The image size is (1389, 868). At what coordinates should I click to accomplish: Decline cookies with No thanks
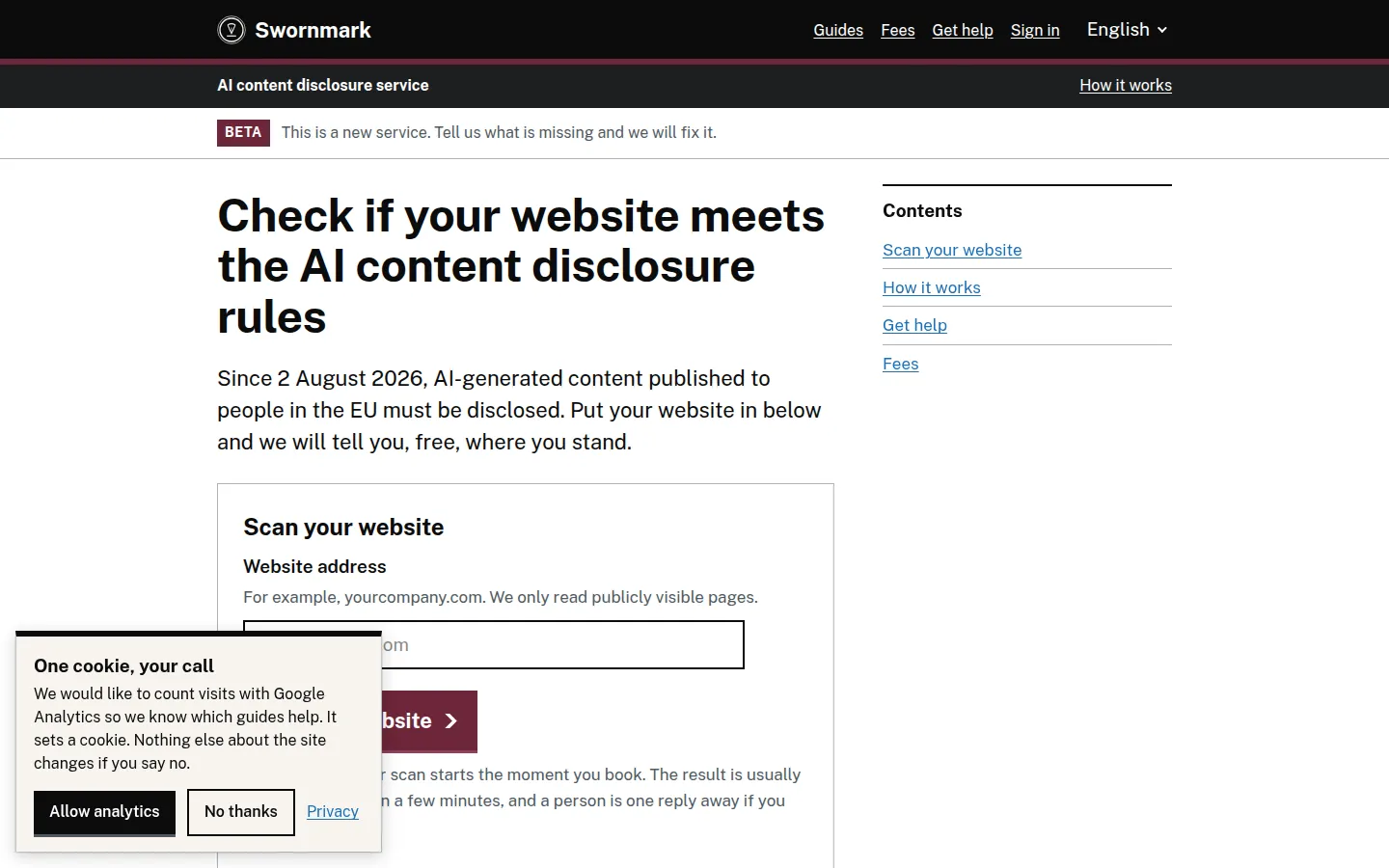click(241, 812)
